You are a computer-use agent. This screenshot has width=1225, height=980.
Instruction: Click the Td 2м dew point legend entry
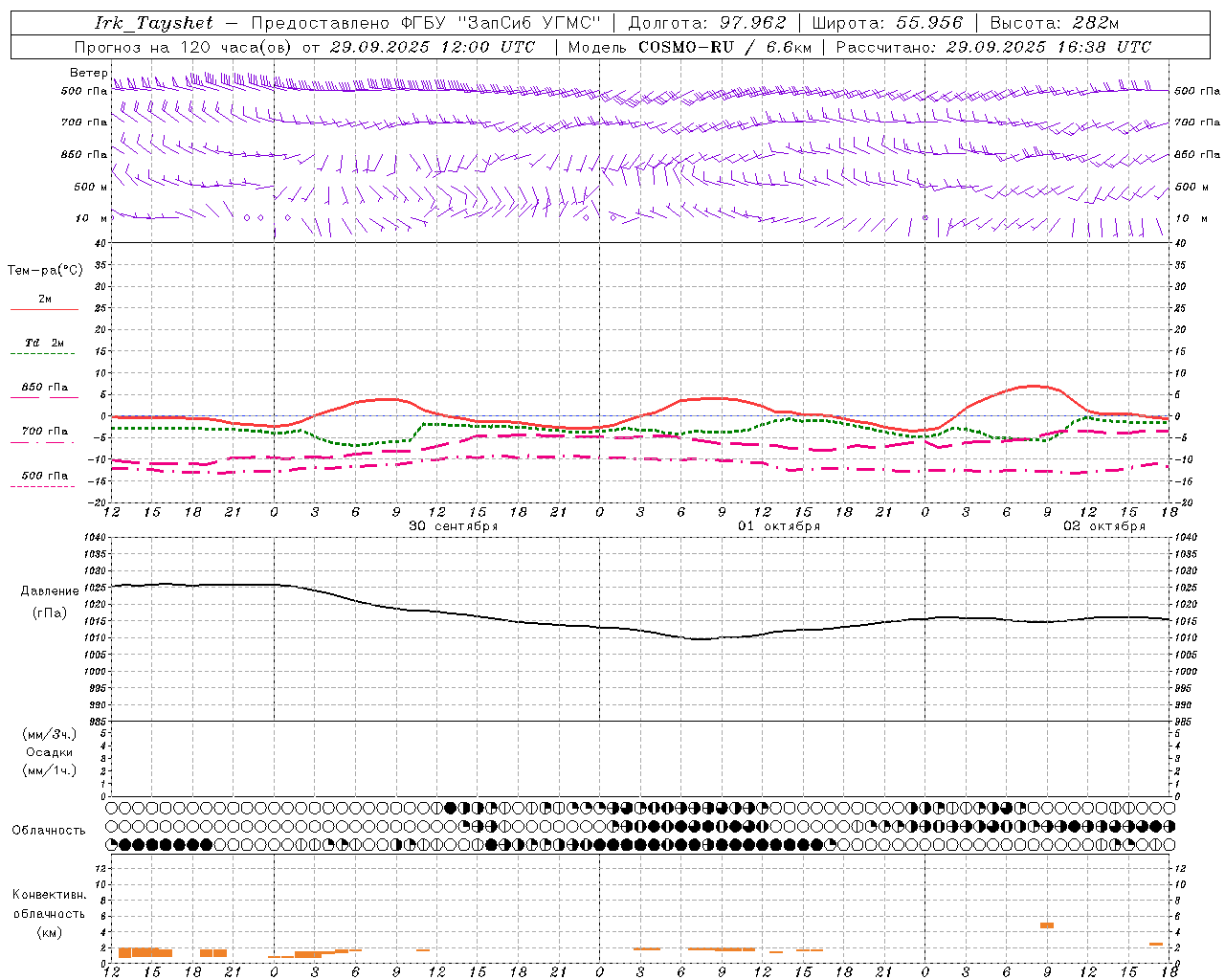(x=44, y=343)
